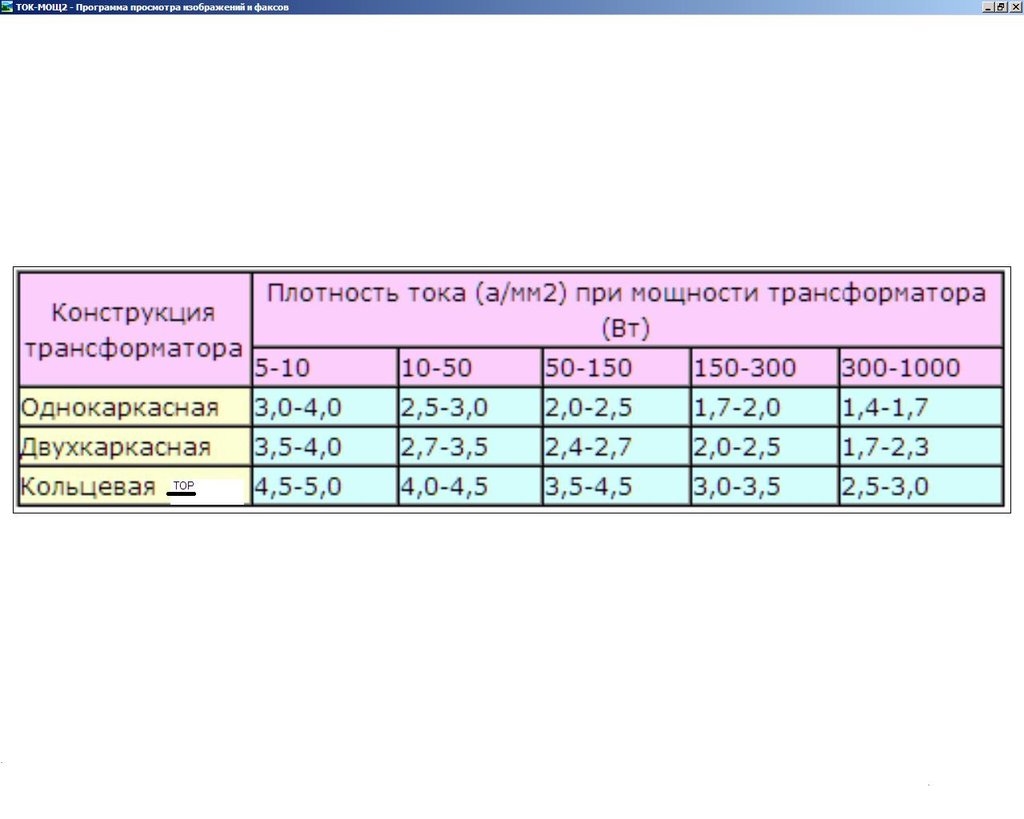Select the '5-10' power range header
1024x819 pixels.
(325, 368)
